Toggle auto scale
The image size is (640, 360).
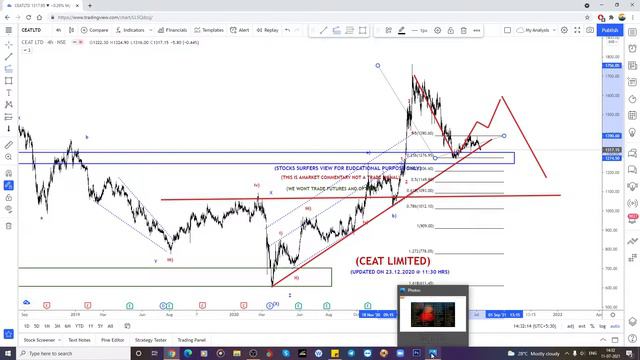pos(615,326)
